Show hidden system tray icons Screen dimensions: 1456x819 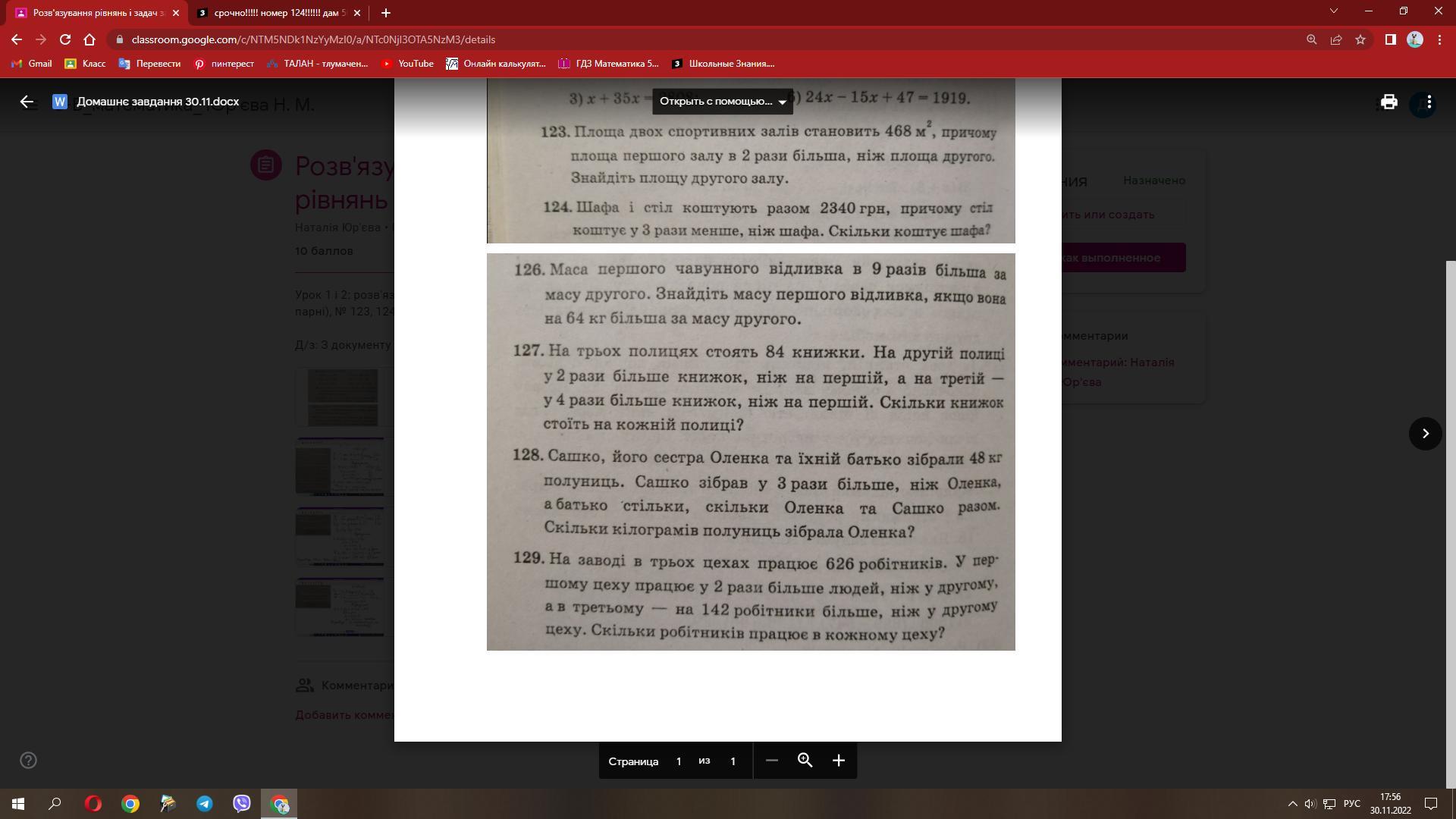(1293, 804)
